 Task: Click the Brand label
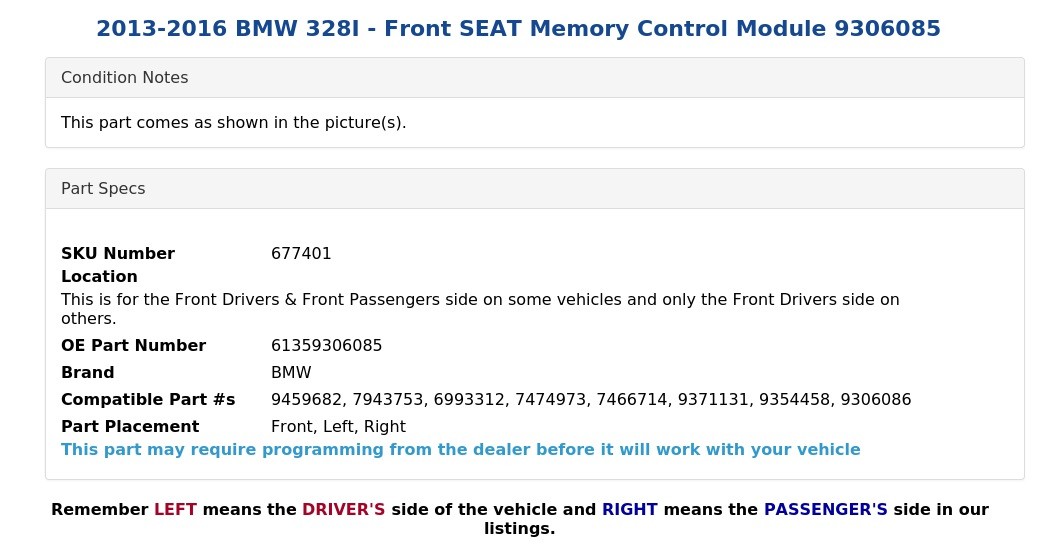[88, 372]
